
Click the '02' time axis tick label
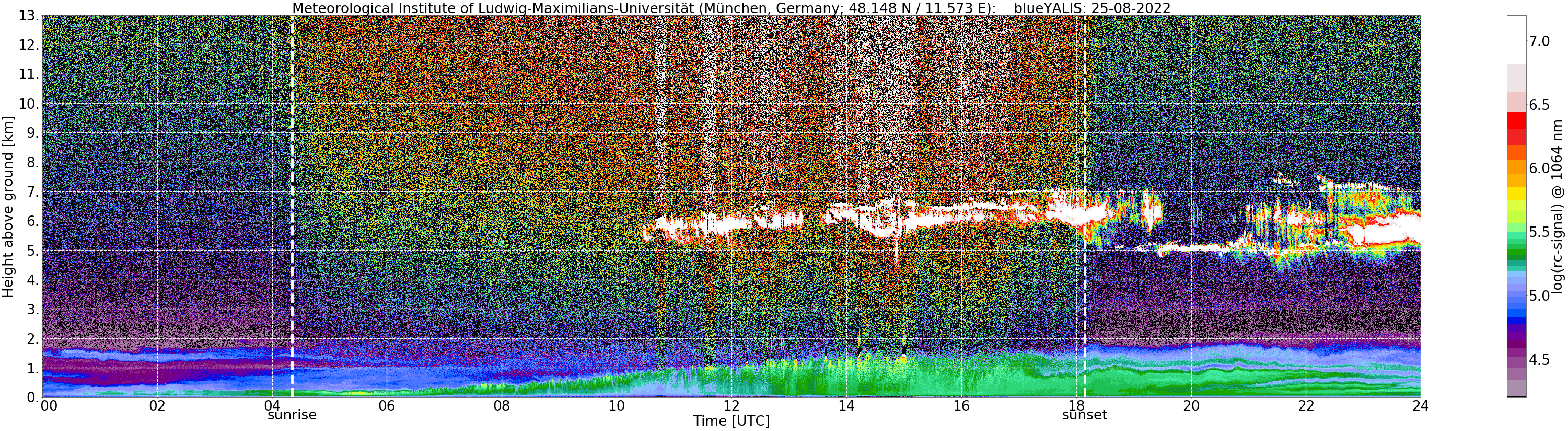157,406
